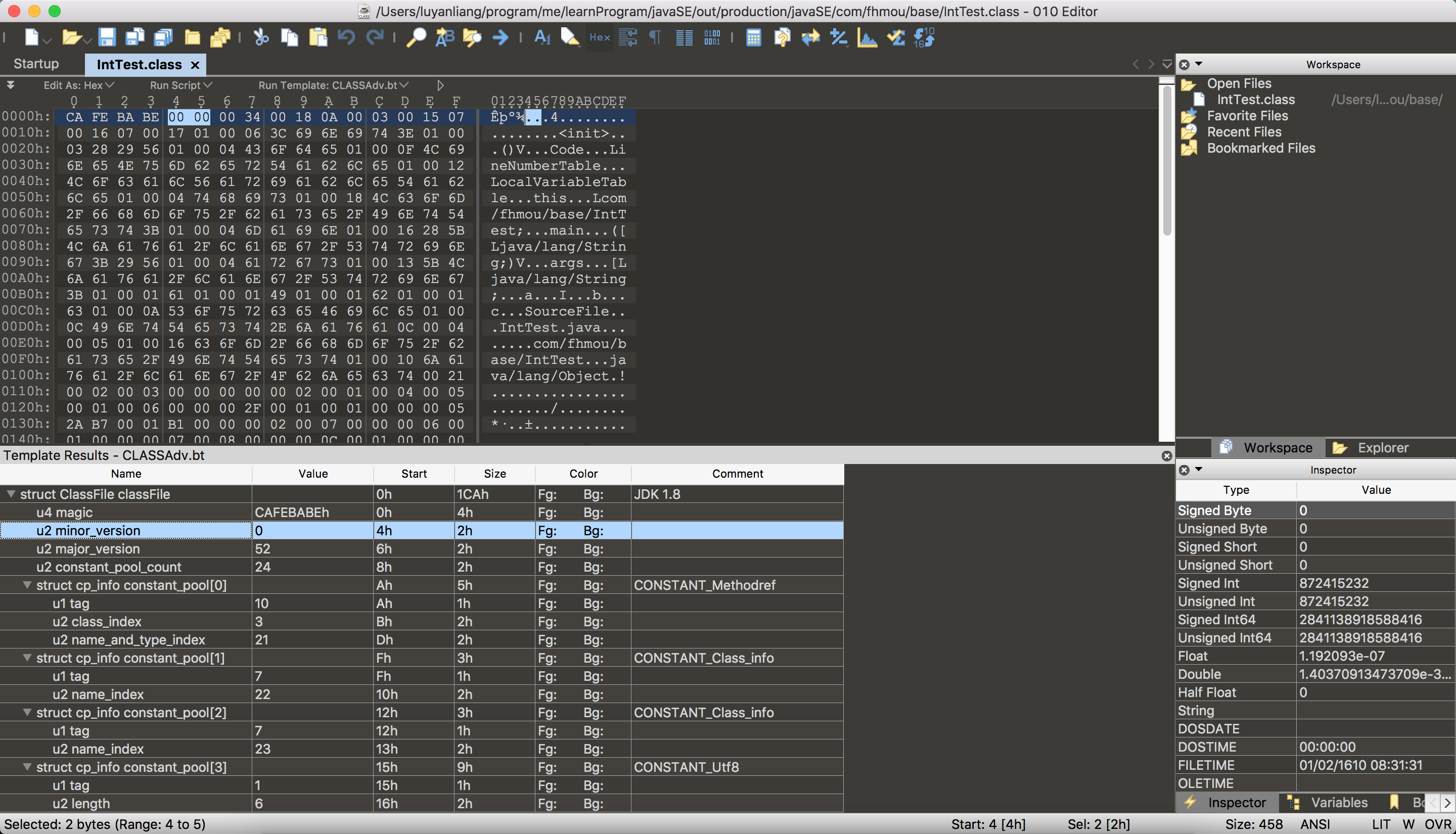This screenshot has height=834, width=1456.
Task: Select Signed Int row in Inspector
Action: [x=1315, y=583]
